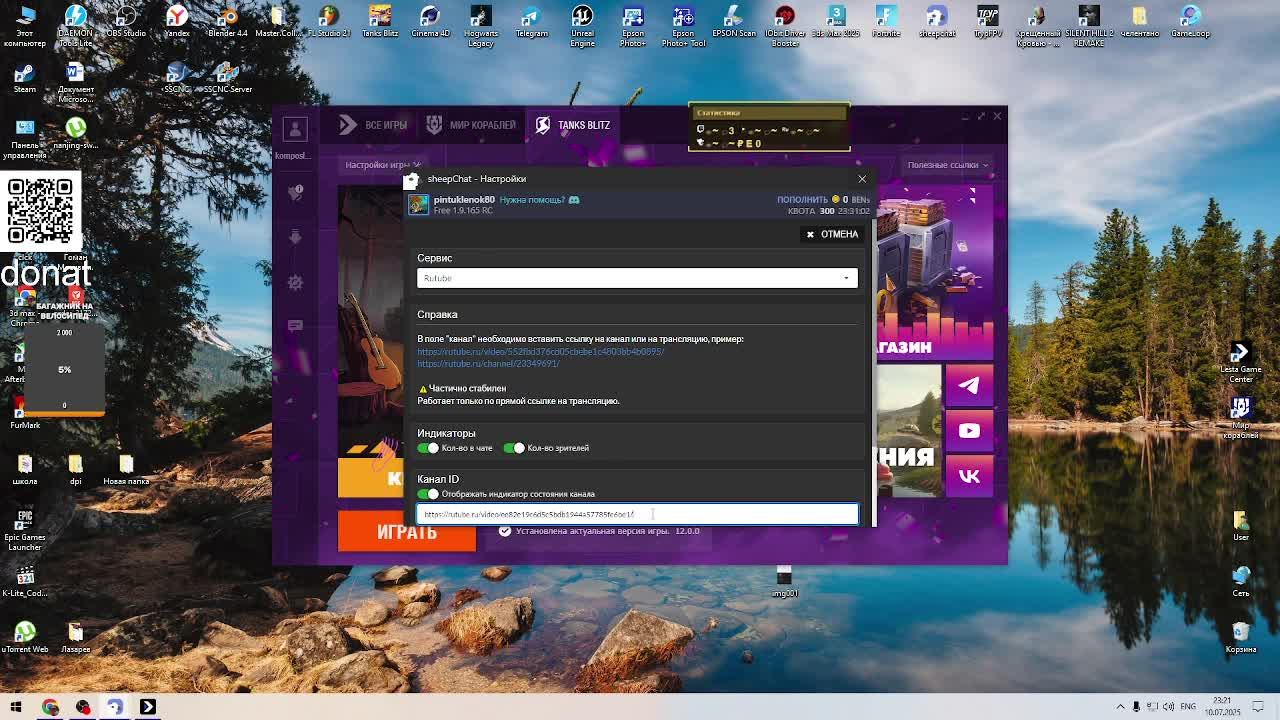Open the launcher settings gear icon
This screenshot has width=1280, height=720.
click(x=295, y=283)
